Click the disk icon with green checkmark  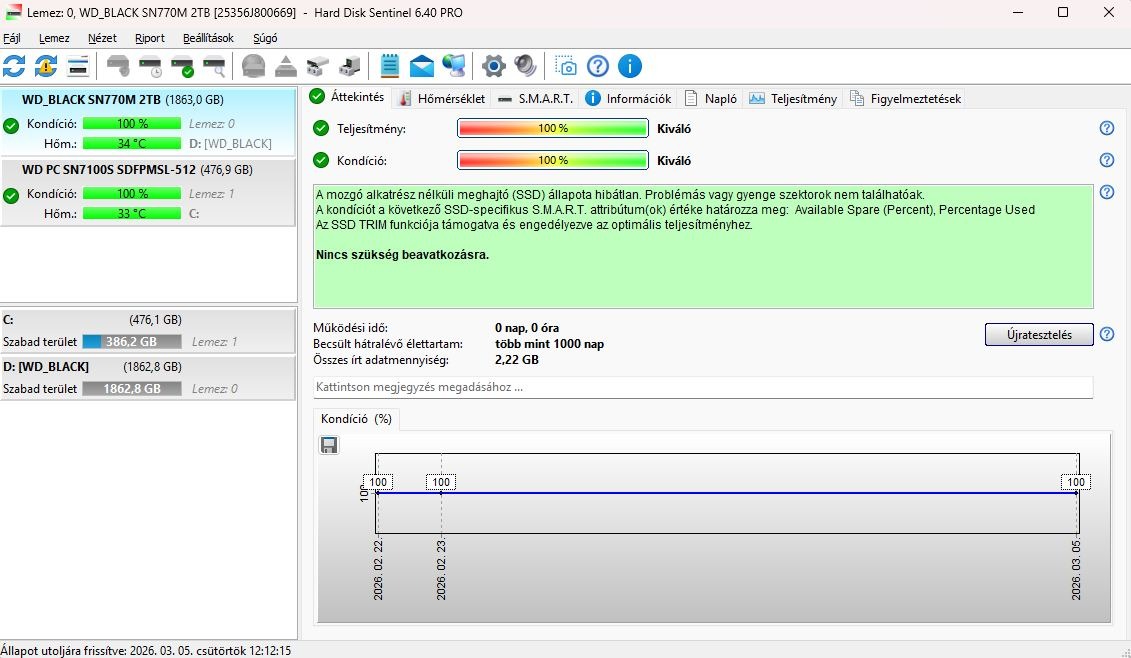tap(182, 66)
